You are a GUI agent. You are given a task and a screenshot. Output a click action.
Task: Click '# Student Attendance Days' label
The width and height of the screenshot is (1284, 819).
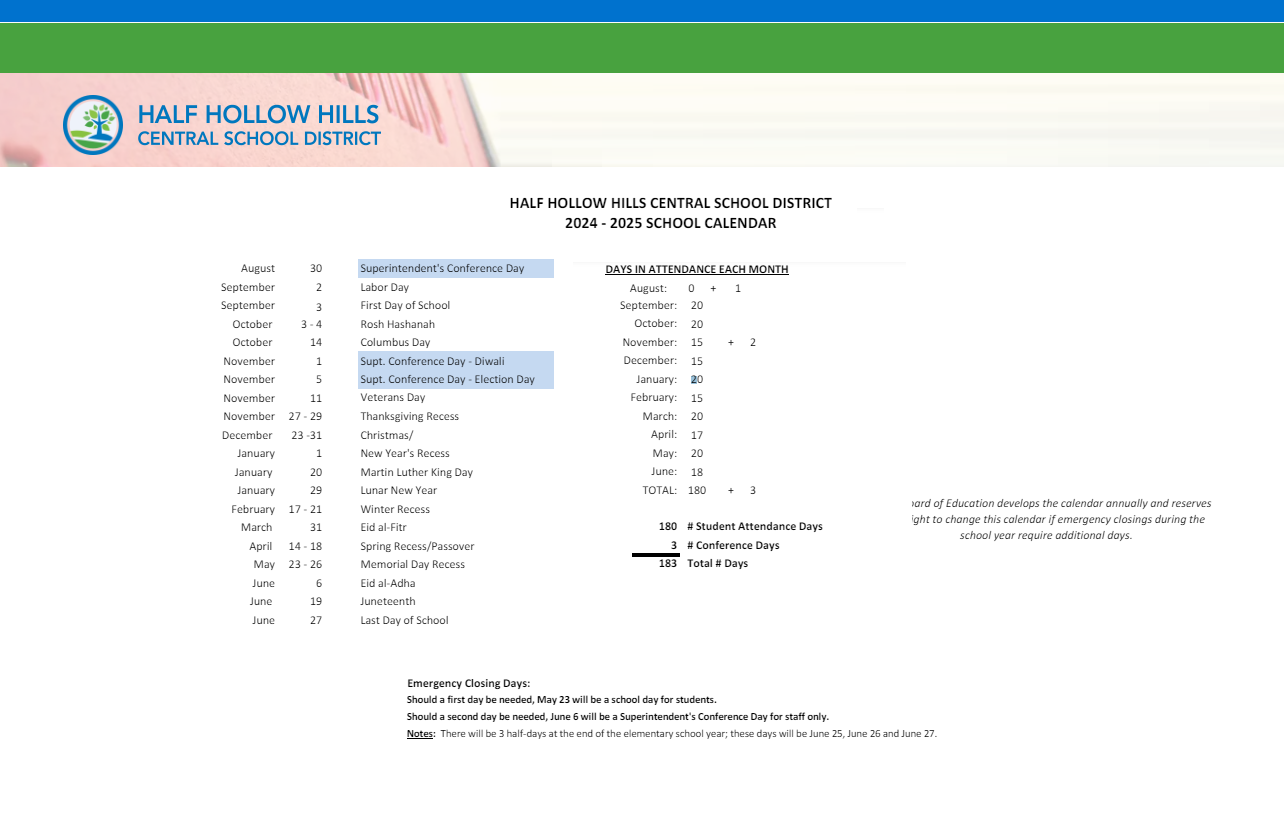[755, 527]
